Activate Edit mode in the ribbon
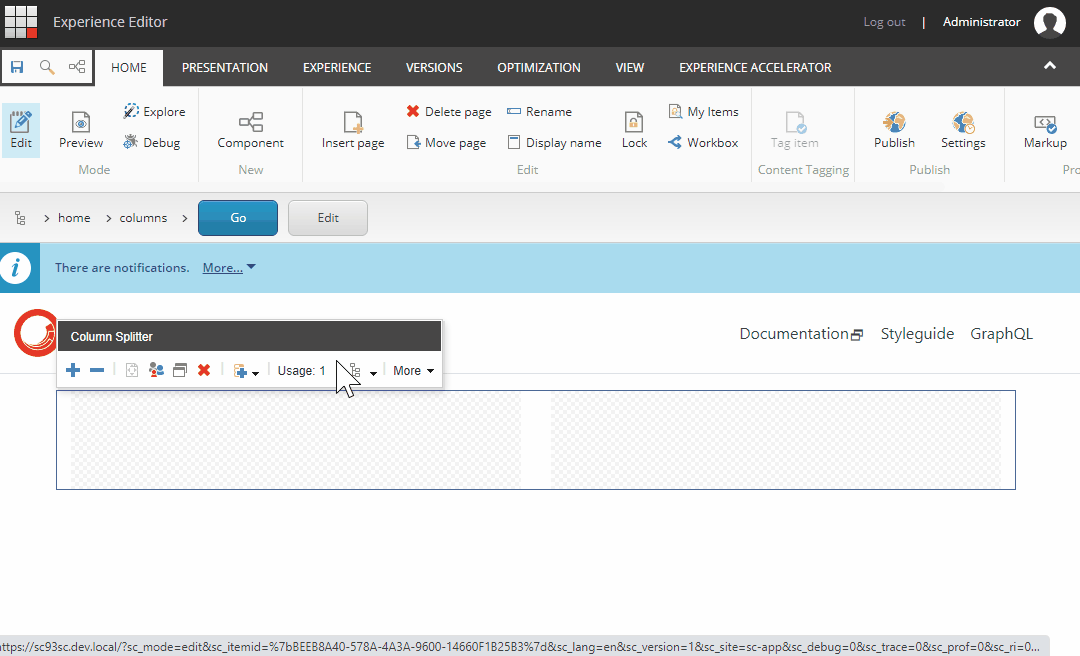The width and height of the screenshot is (1080, 656). click(21, 130)
